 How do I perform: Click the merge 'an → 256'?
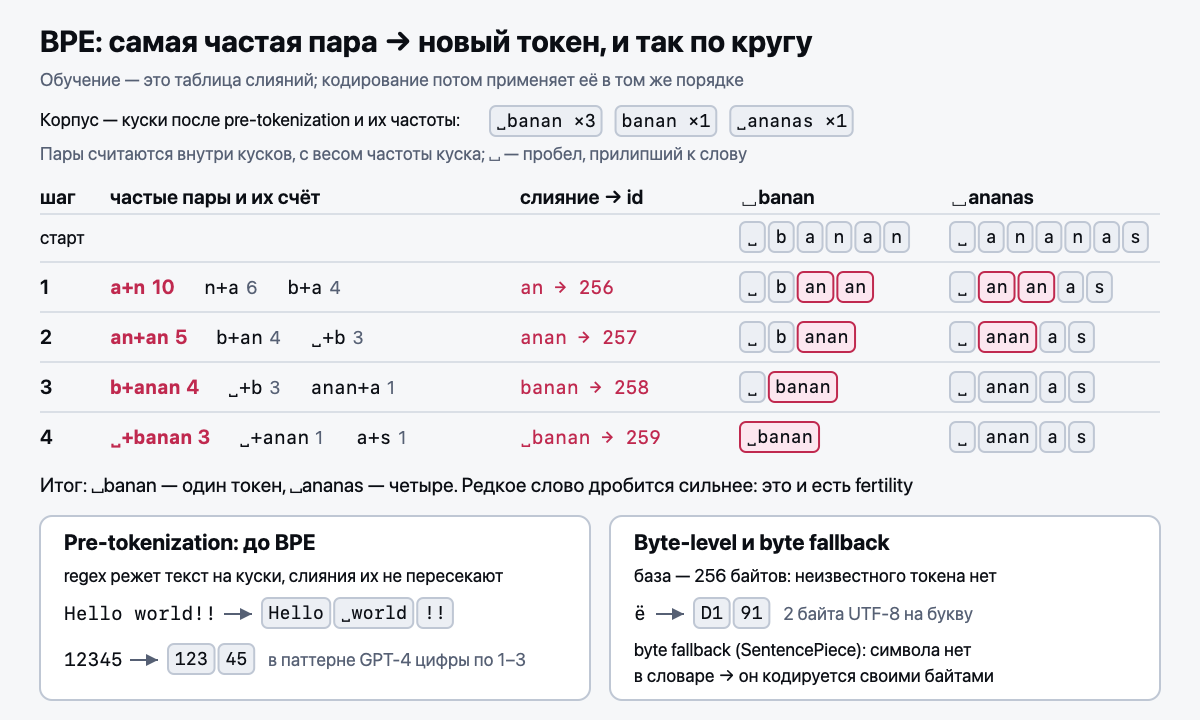pyautogui.click(x=567, y=288)
